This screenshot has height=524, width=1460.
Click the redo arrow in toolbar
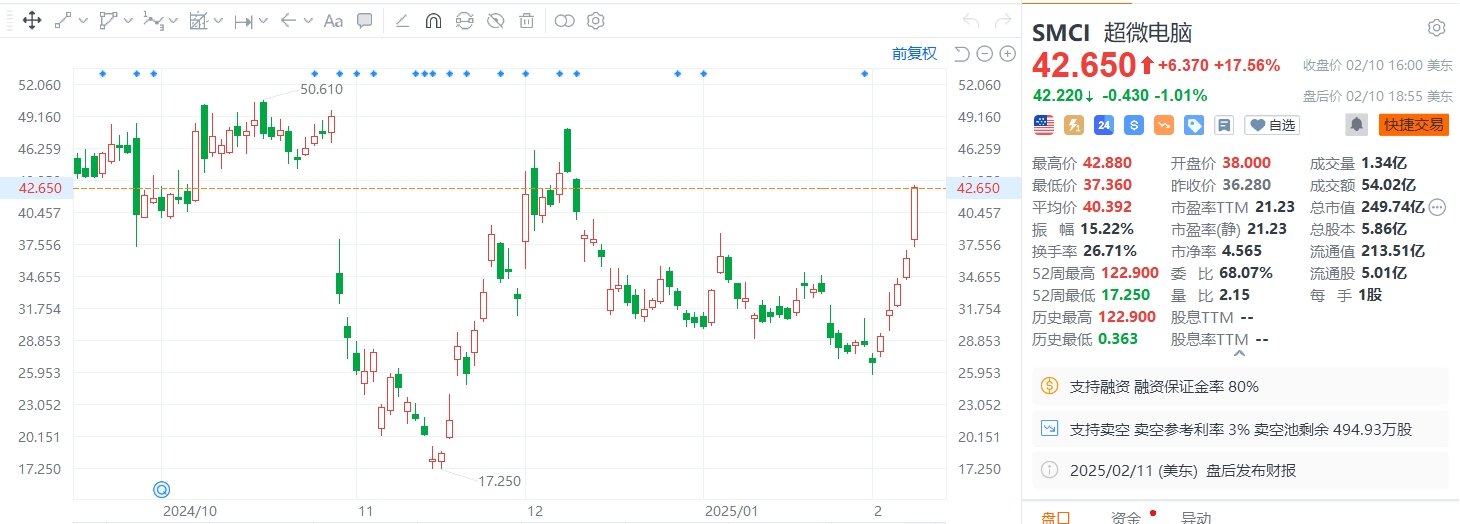(x=1001, y=20)
